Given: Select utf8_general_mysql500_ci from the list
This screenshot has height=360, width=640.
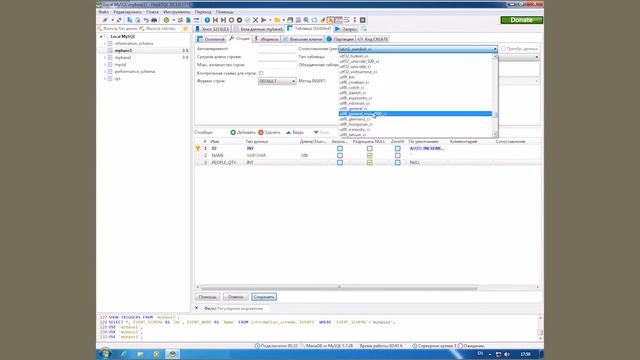Looking at the screenshot, I should point(415,114).
